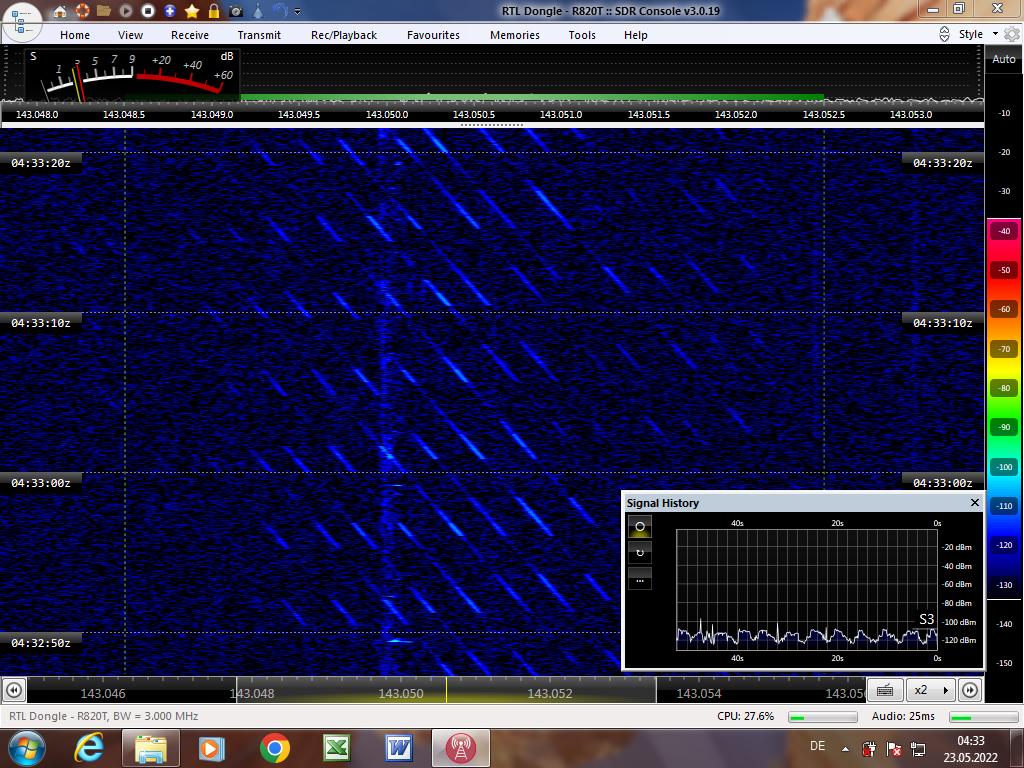Open the View ribbon tab

click(131, 35)
